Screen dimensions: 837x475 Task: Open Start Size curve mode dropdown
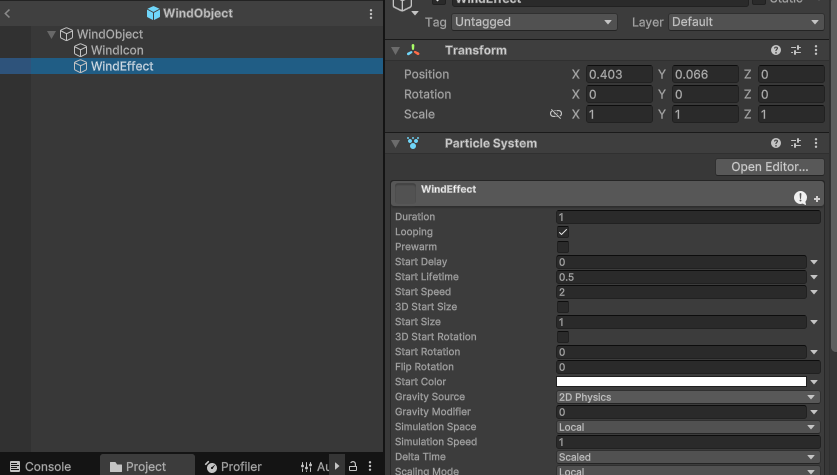(x=814, y=322)
